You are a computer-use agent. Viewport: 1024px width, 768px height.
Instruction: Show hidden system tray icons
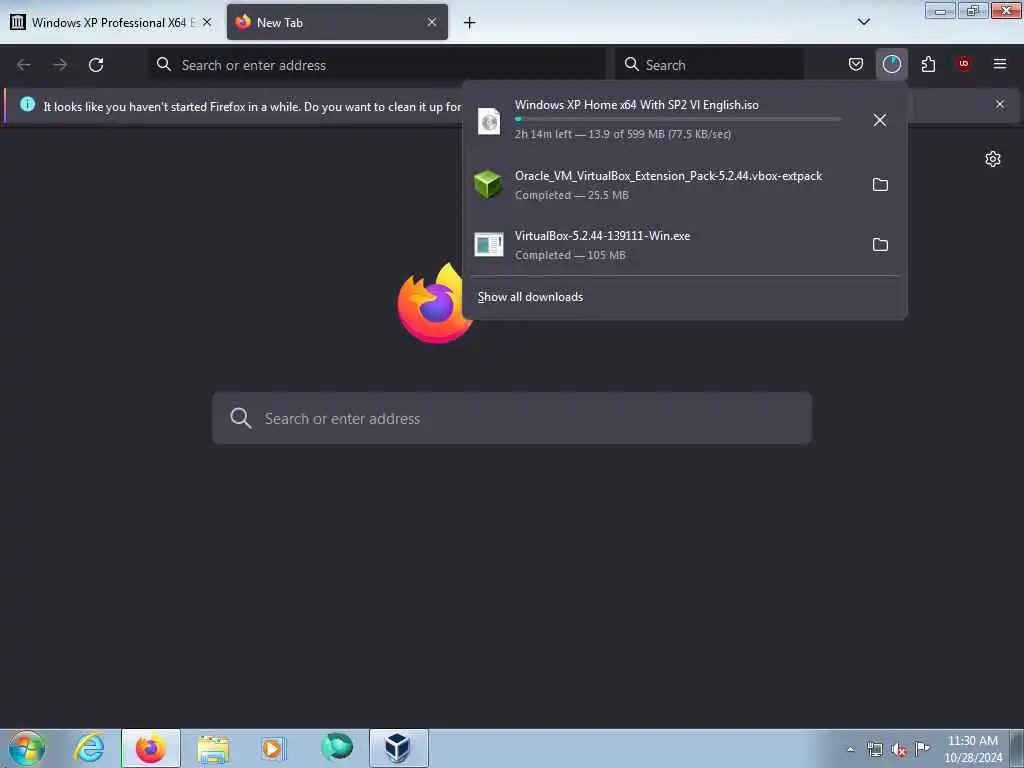(850, 750)
